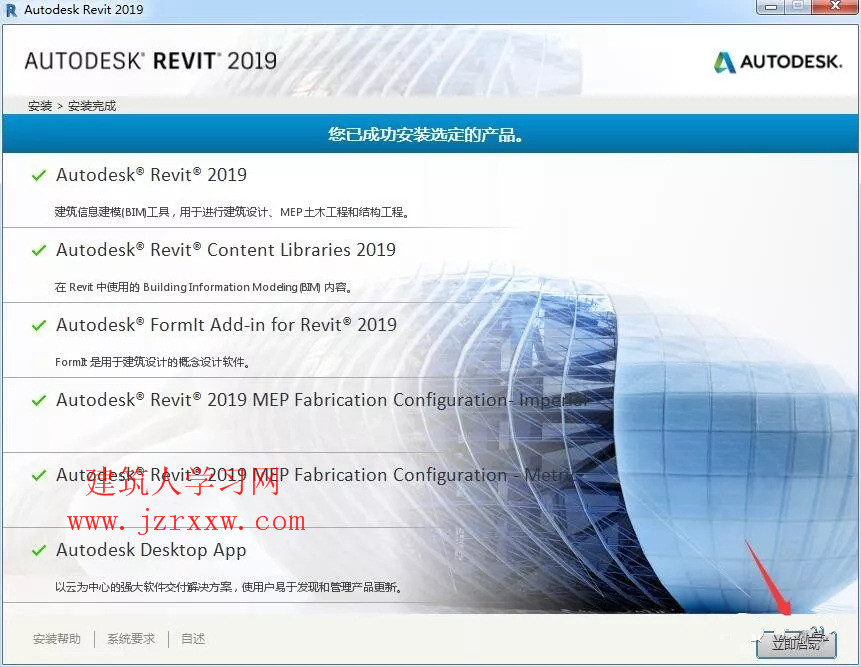Click the 安装 > 安装完成 breadcrumb

72,106
